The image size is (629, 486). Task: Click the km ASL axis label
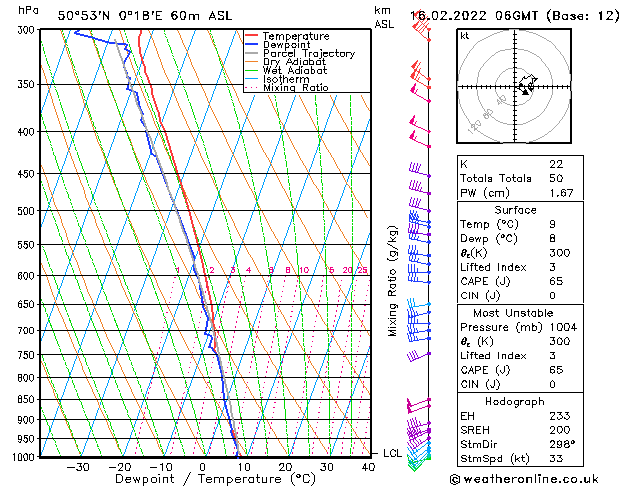pos(384,17)
